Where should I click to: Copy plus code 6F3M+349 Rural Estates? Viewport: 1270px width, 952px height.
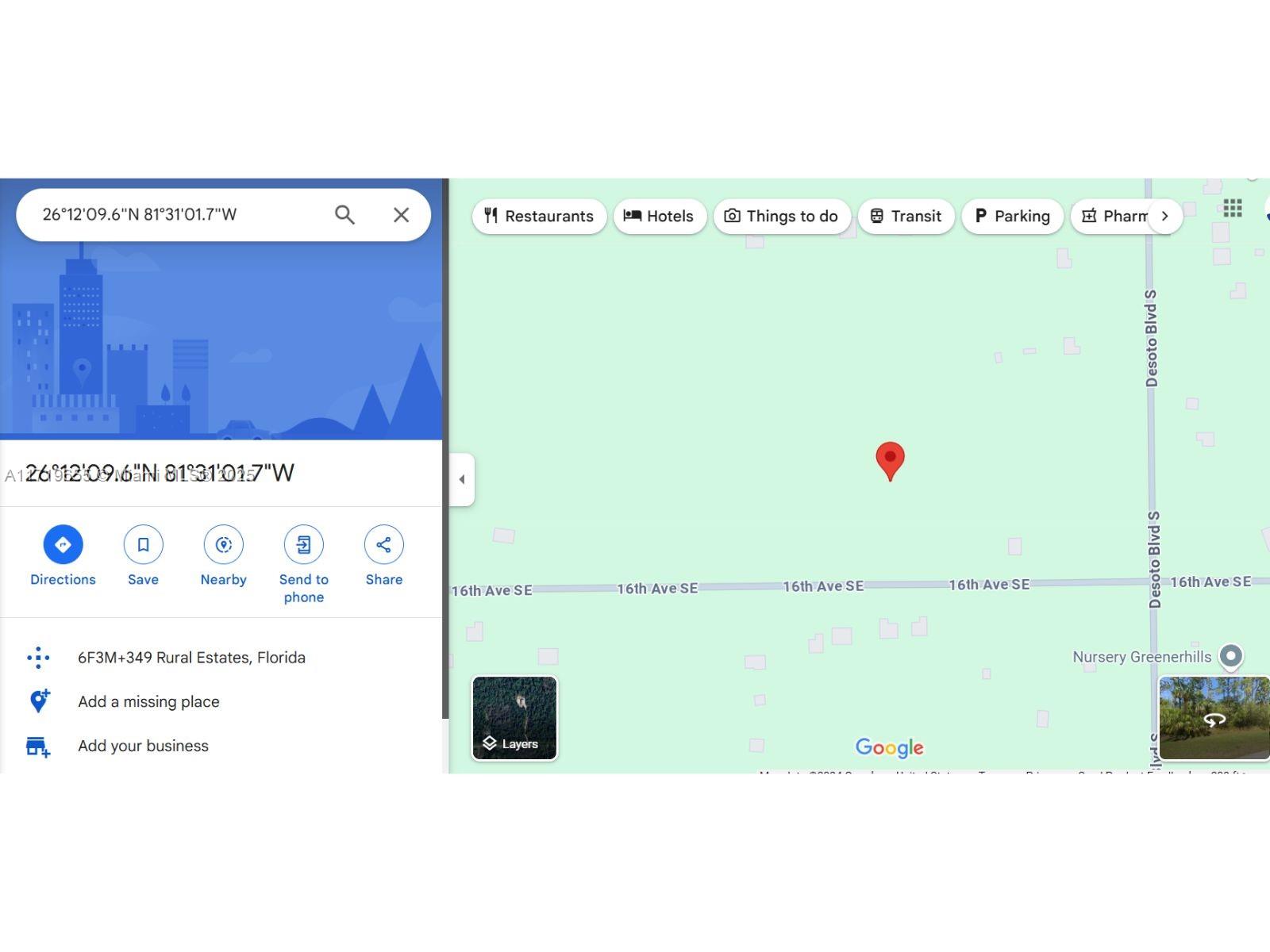click(x=191, y=658)
